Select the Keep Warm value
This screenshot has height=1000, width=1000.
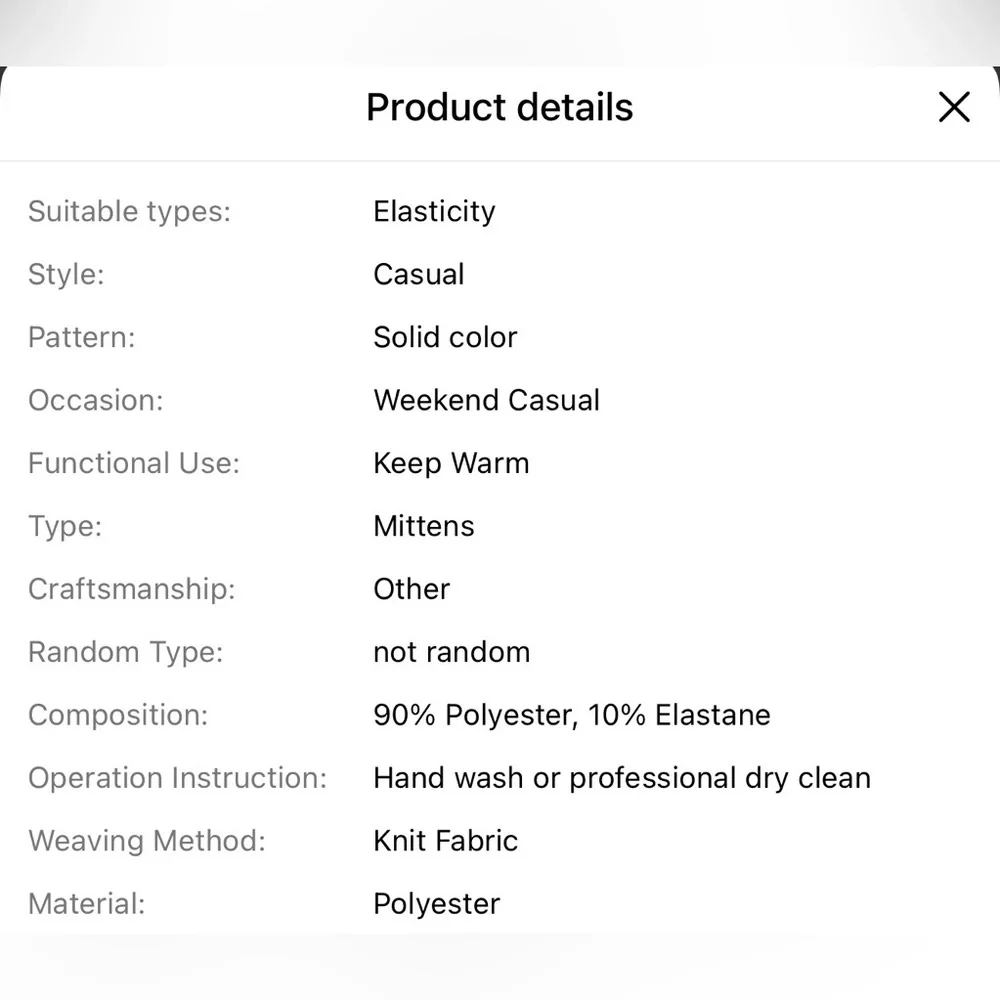(452, 463)
